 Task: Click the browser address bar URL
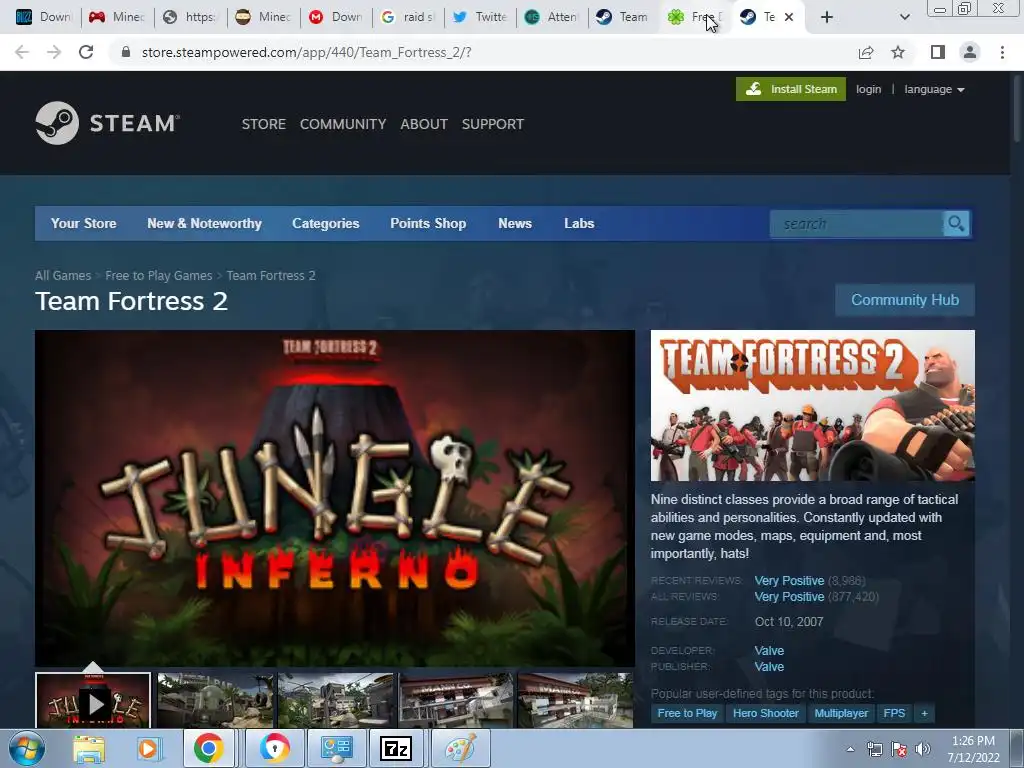[307, 52]
